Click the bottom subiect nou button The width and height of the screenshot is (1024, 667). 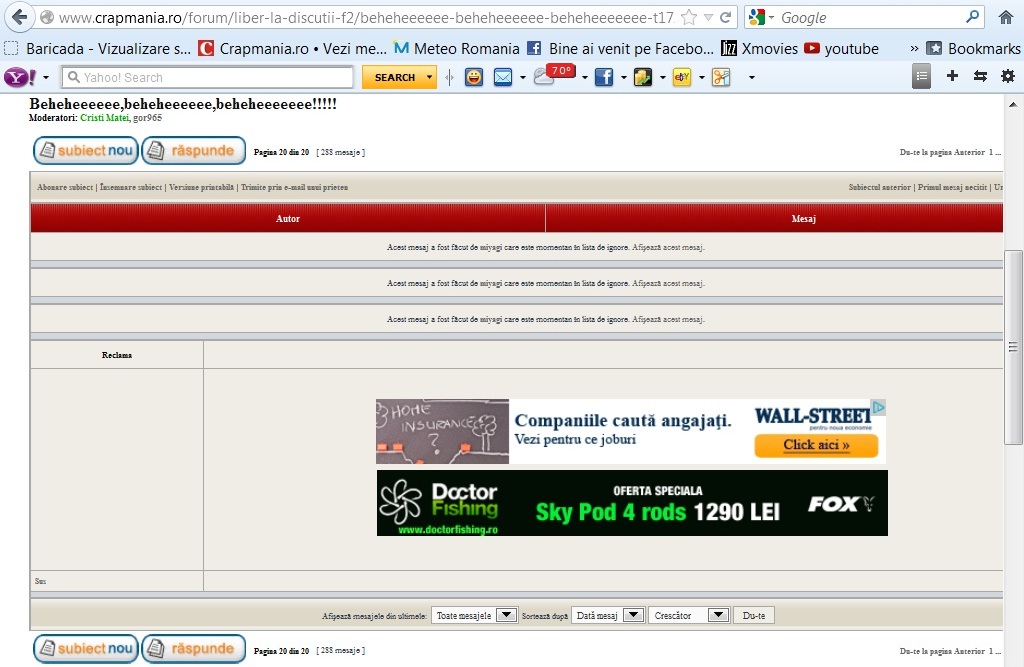coord(86,648)
